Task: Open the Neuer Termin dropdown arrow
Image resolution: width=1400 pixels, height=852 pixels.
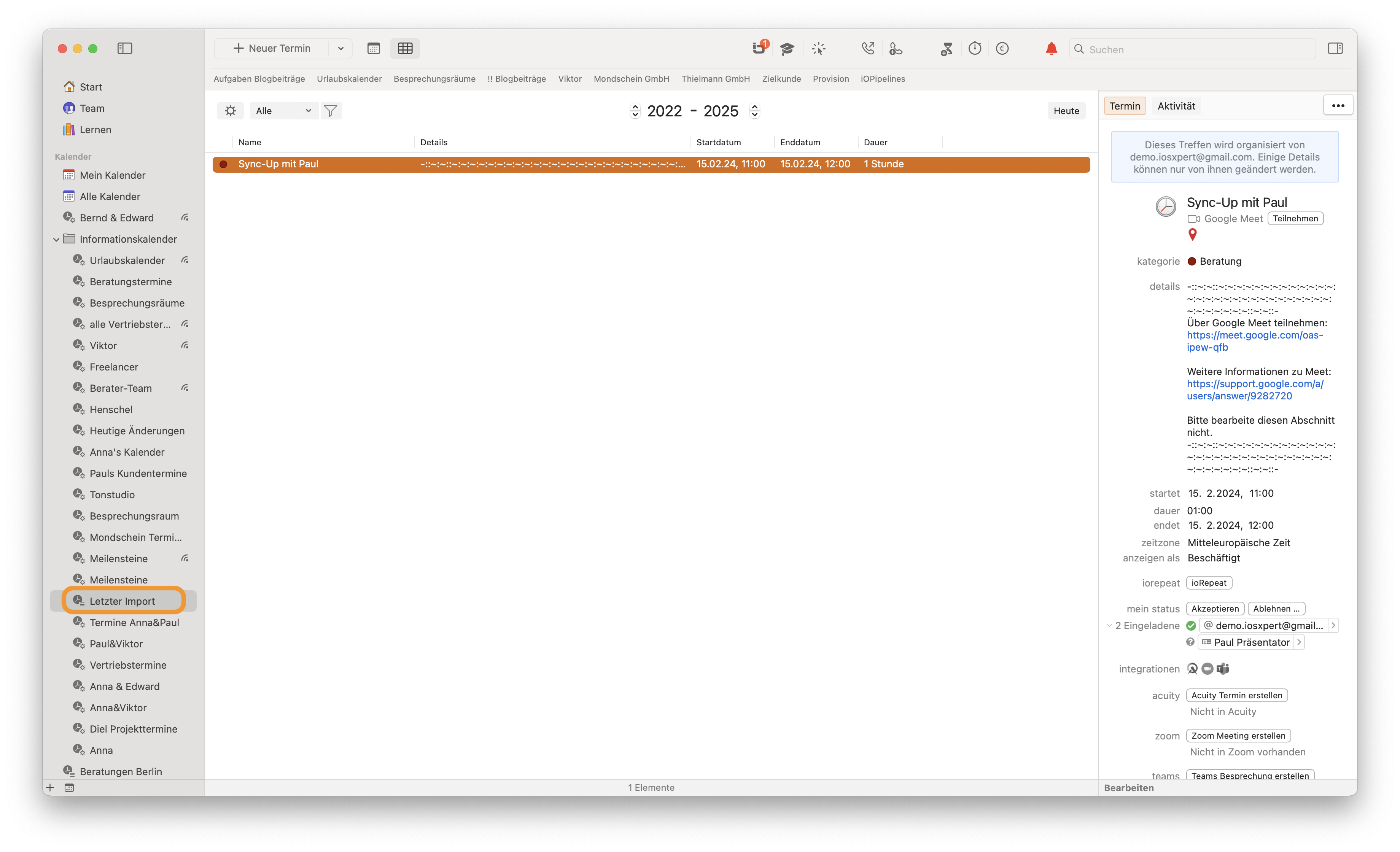Action: (x=340, y=48)
